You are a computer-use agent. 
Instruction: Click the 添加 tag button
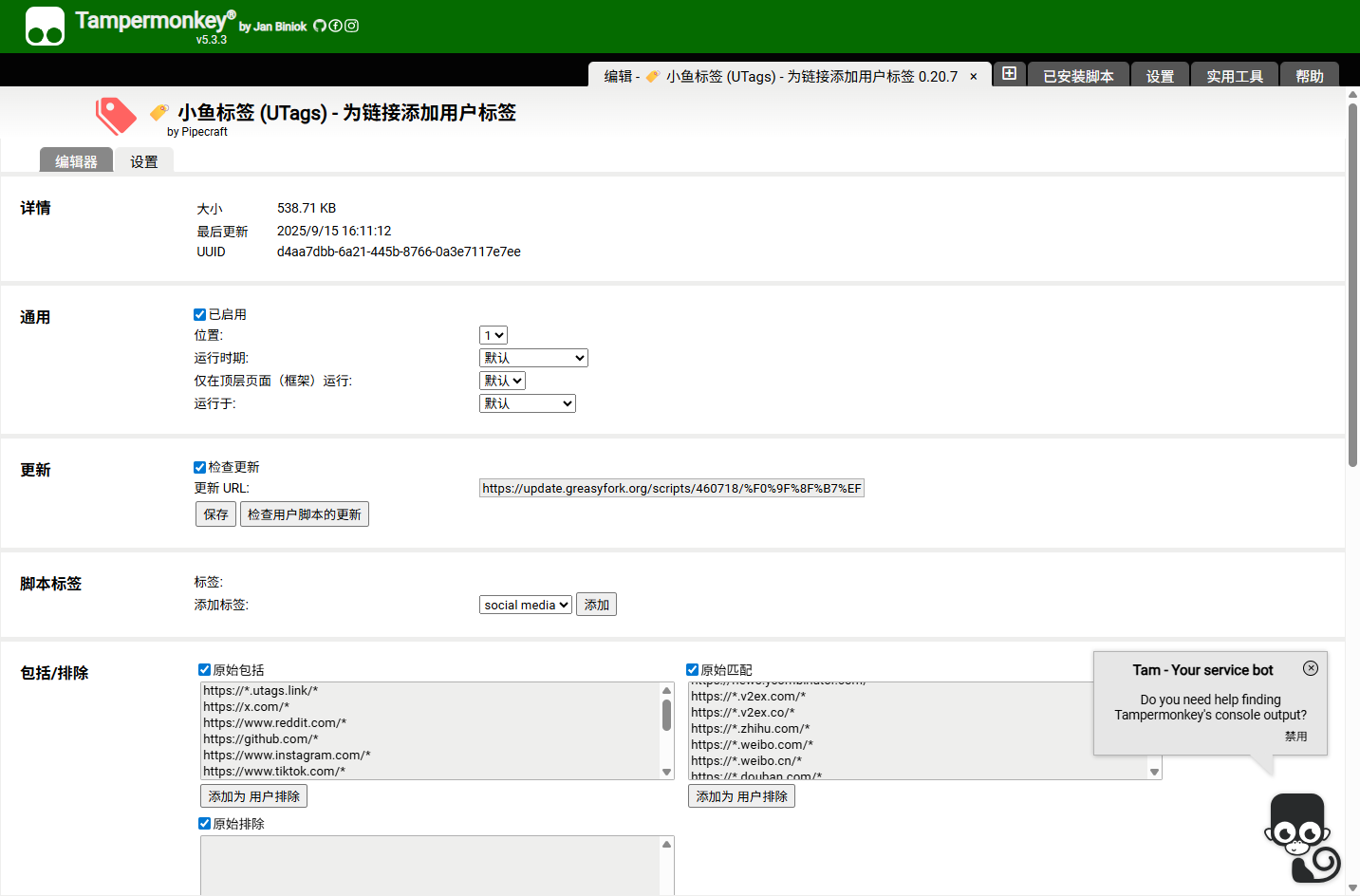pos(596,605)
